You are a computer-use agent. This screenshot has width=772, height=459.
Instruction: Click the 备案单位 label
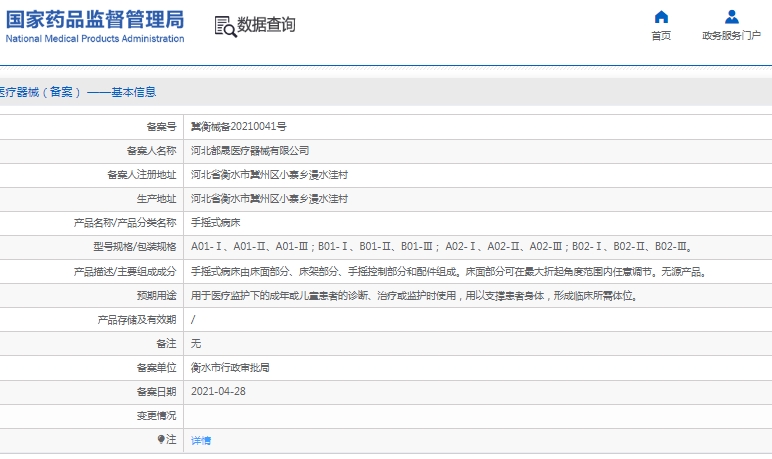pos(157,368)
